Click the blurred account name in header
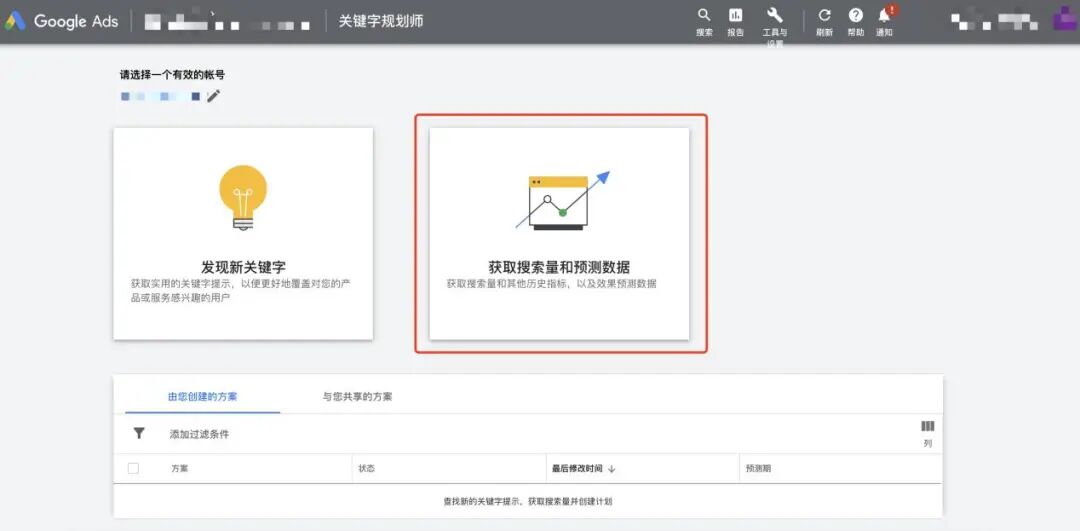The height and width of the screenshot is (531, 1080). [x=228, y=21]
